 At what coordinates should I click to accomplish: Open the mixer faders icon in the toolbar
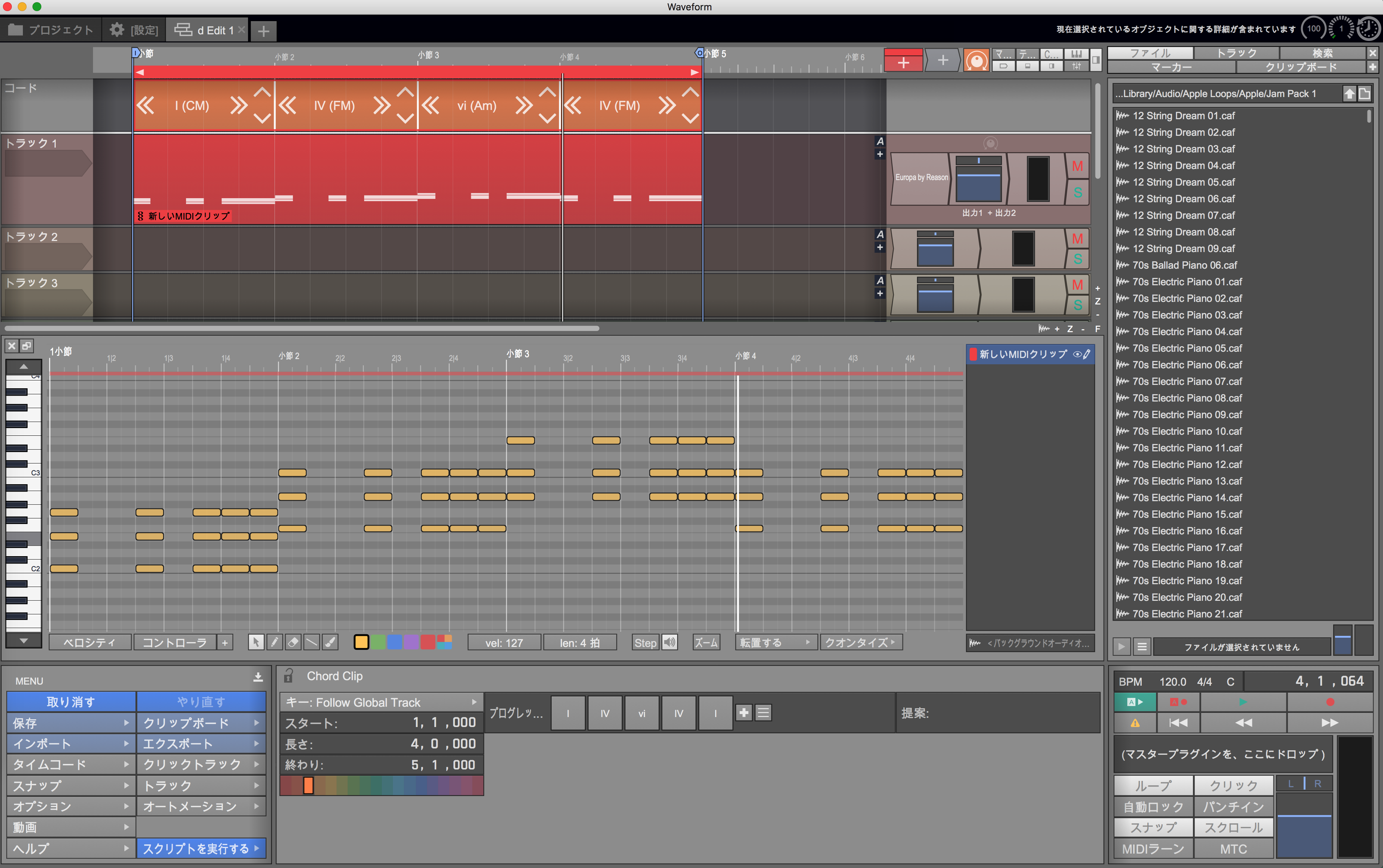[x=1077, y=66]
